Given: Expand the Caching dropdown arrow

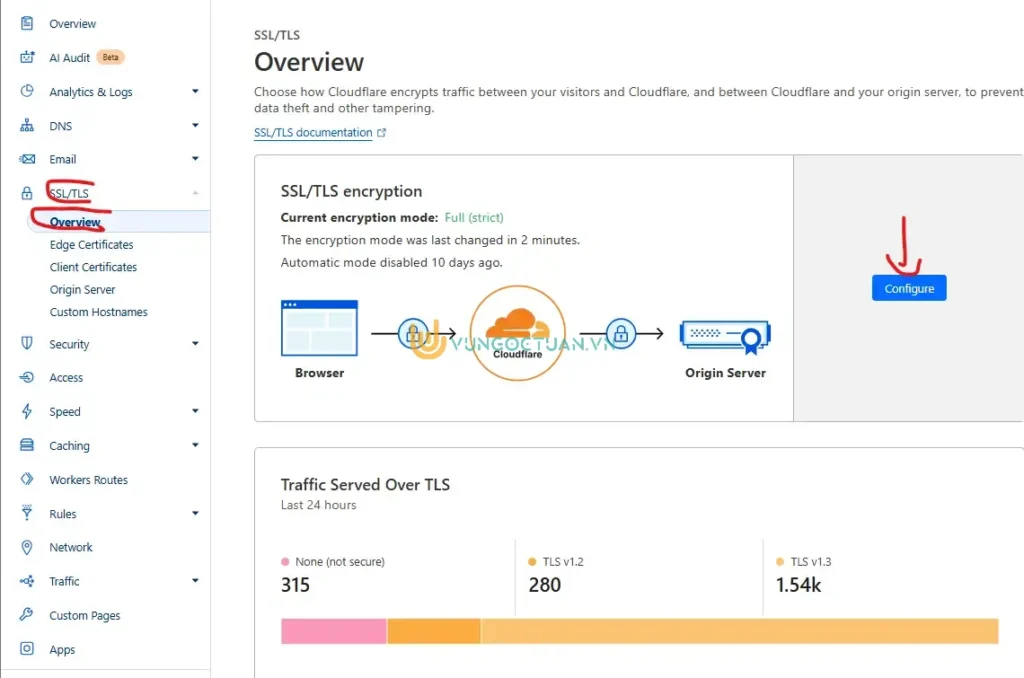Looking at the screenshot, I should coord(195,445).
